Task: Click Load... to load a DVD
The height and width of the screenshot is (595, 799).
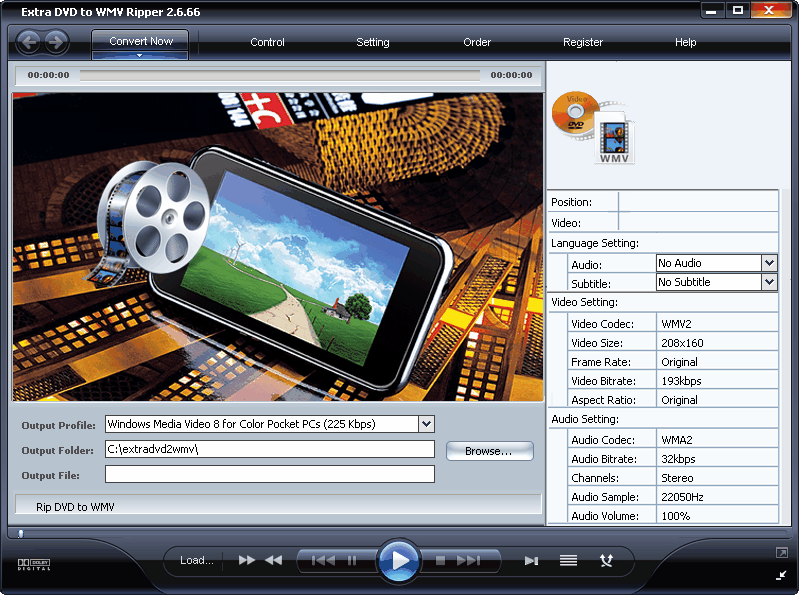Action: (196, 560)
